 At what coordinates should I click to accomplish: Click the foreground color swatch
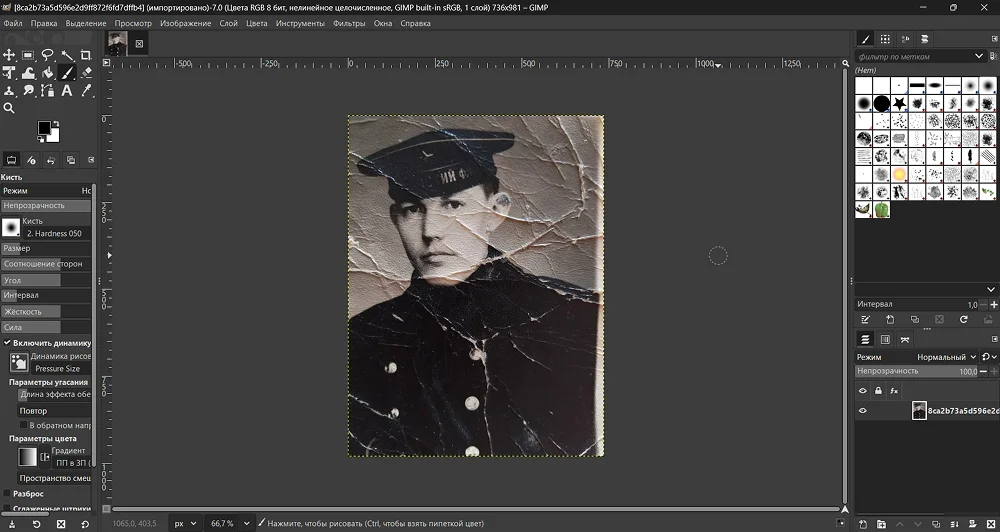click(43, 128)
